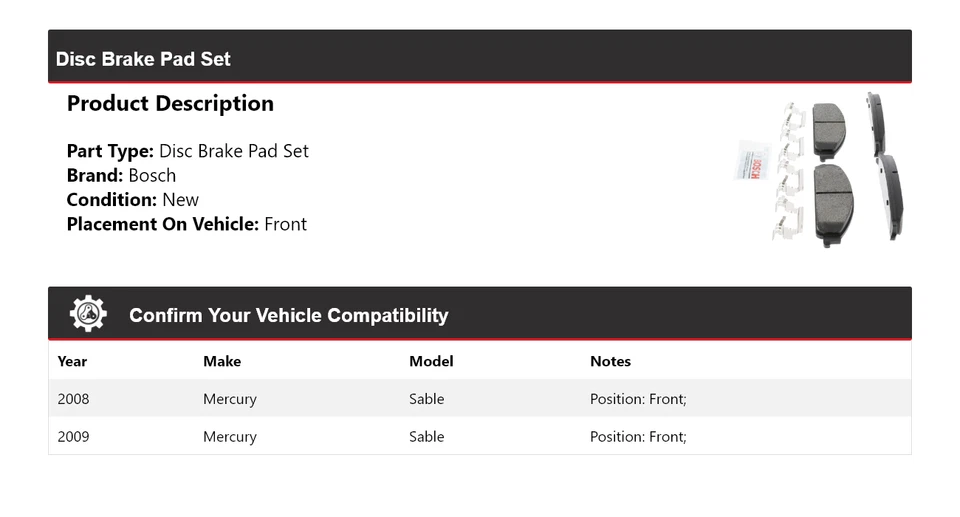Select the 2008 year cell
Screen dimensions: 960x517
tap(74, 399)
